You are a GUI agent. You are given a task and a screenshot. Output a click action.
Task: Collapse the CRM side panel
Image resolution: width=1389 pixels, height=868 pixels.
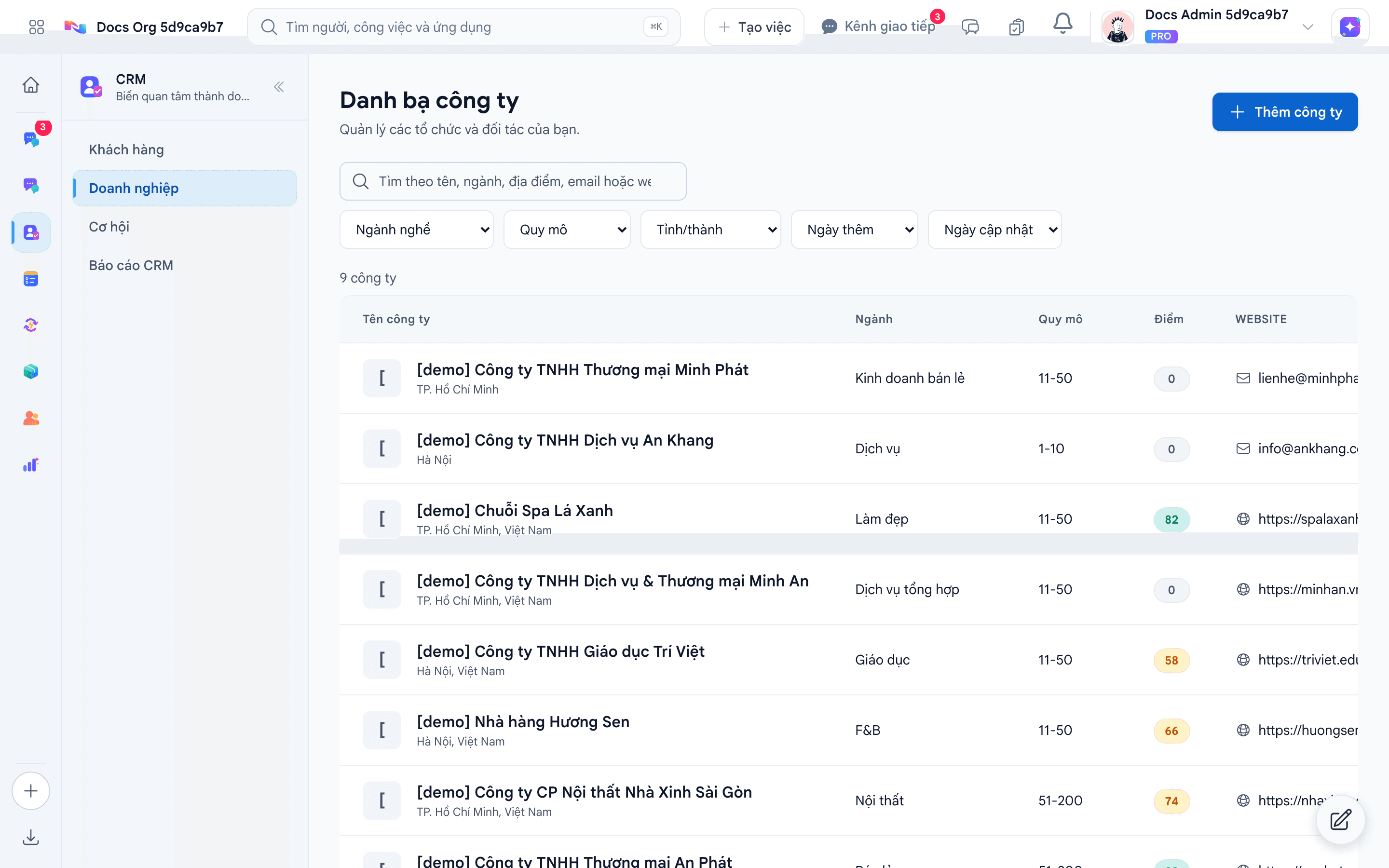[279, 87]
